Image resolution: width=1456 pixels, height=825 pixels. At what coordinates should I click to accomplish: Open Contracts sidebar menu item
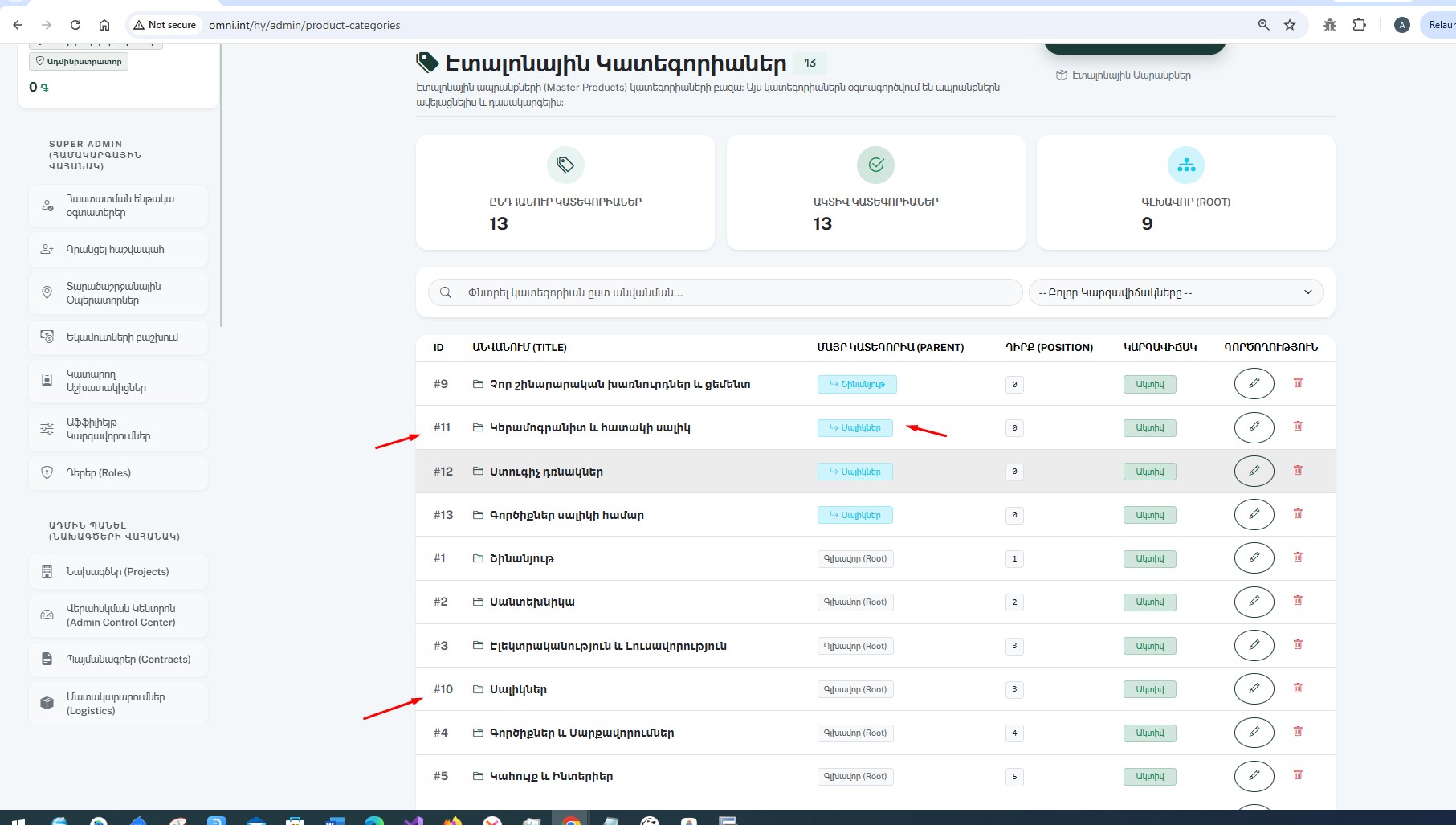click(118, 659)
